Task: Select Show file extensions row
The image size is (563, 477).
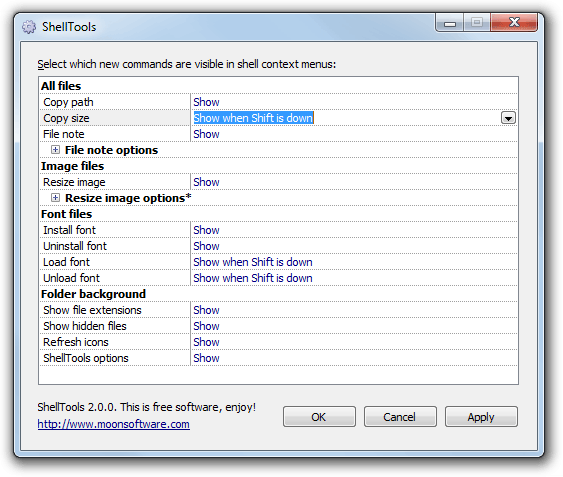Action: coord(279,310)
